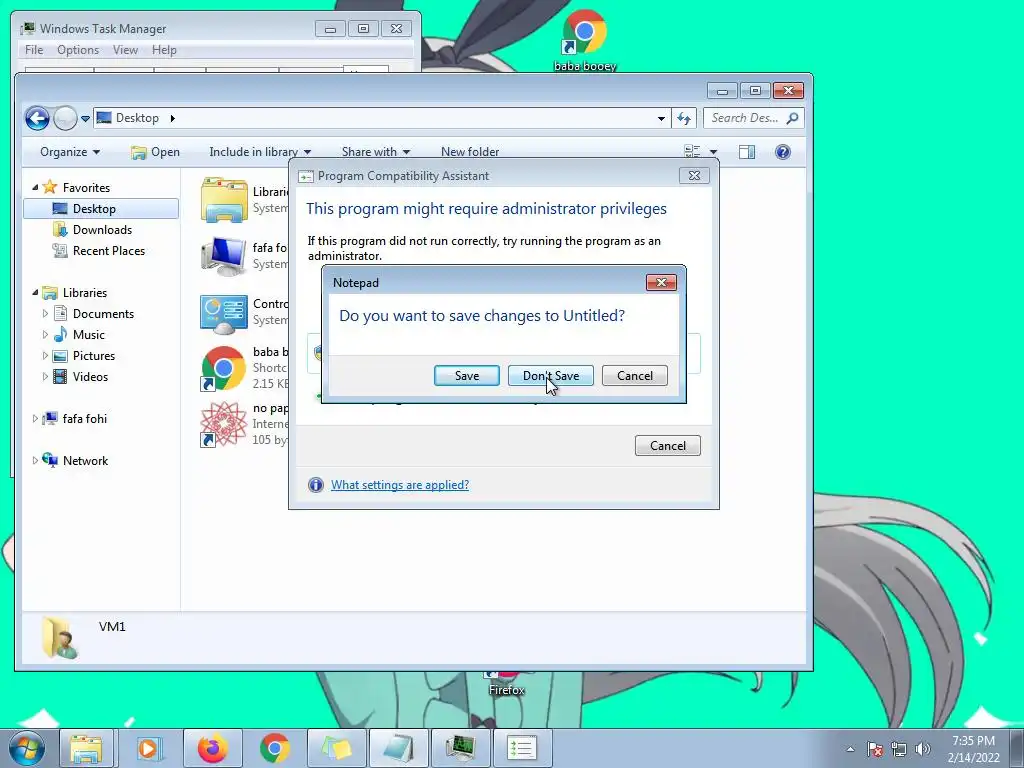The width and height of the screenshot is (1024, 768).
Task: Open Options menu in Task Manager
Action: pos(78,50)
